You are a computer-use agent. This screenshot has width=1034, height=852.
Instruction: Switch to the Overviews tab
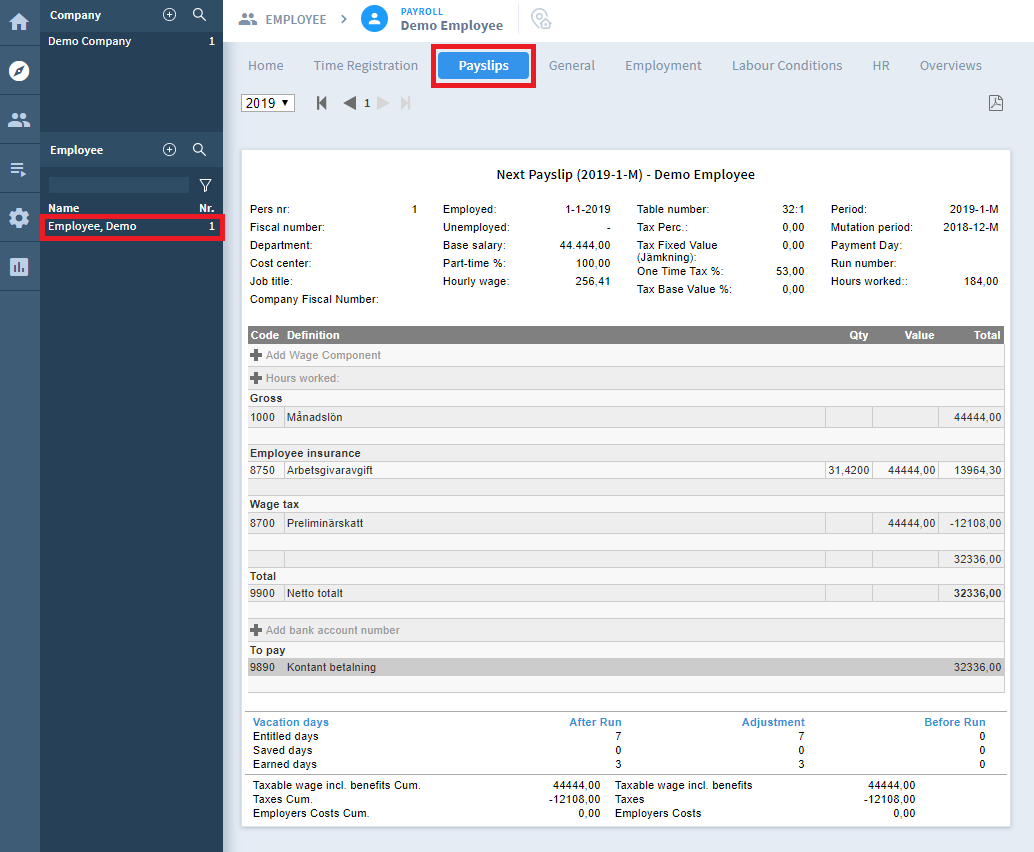(951, 65)
